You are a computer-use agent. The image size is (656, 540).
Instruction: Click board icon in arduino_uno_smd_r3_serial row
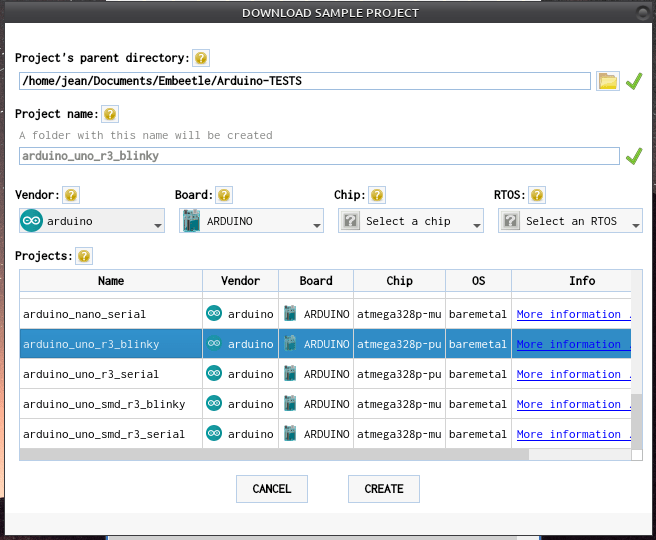[290, 433]
